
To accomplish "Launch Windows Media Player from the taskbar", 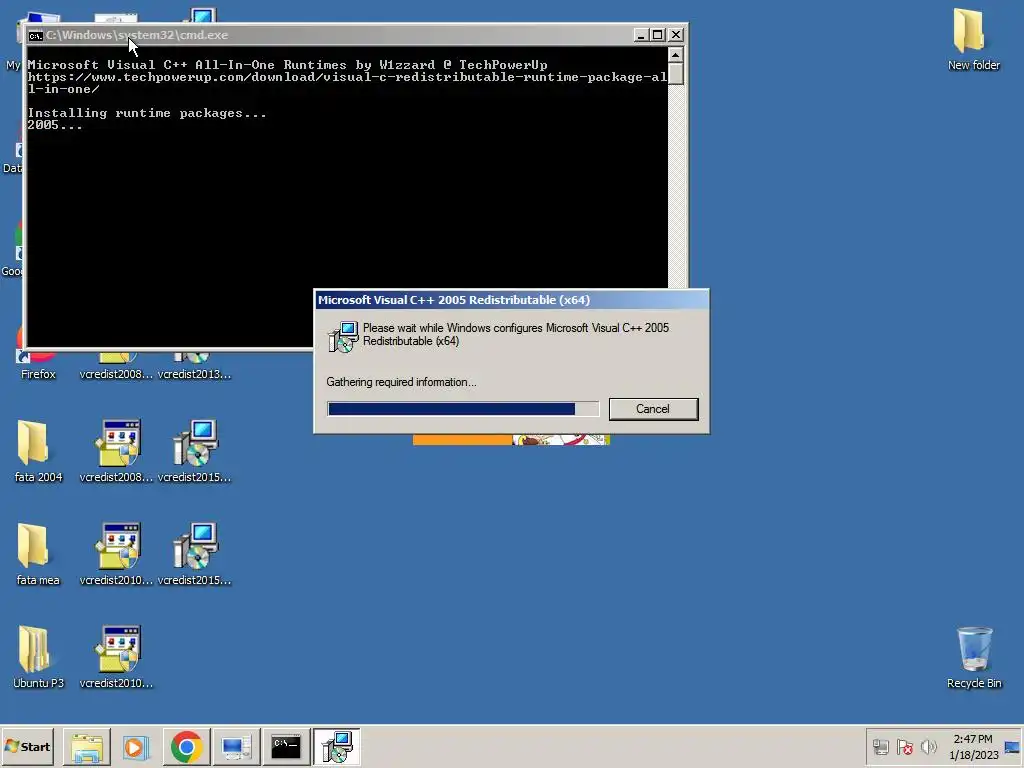I will coord(136,746).
